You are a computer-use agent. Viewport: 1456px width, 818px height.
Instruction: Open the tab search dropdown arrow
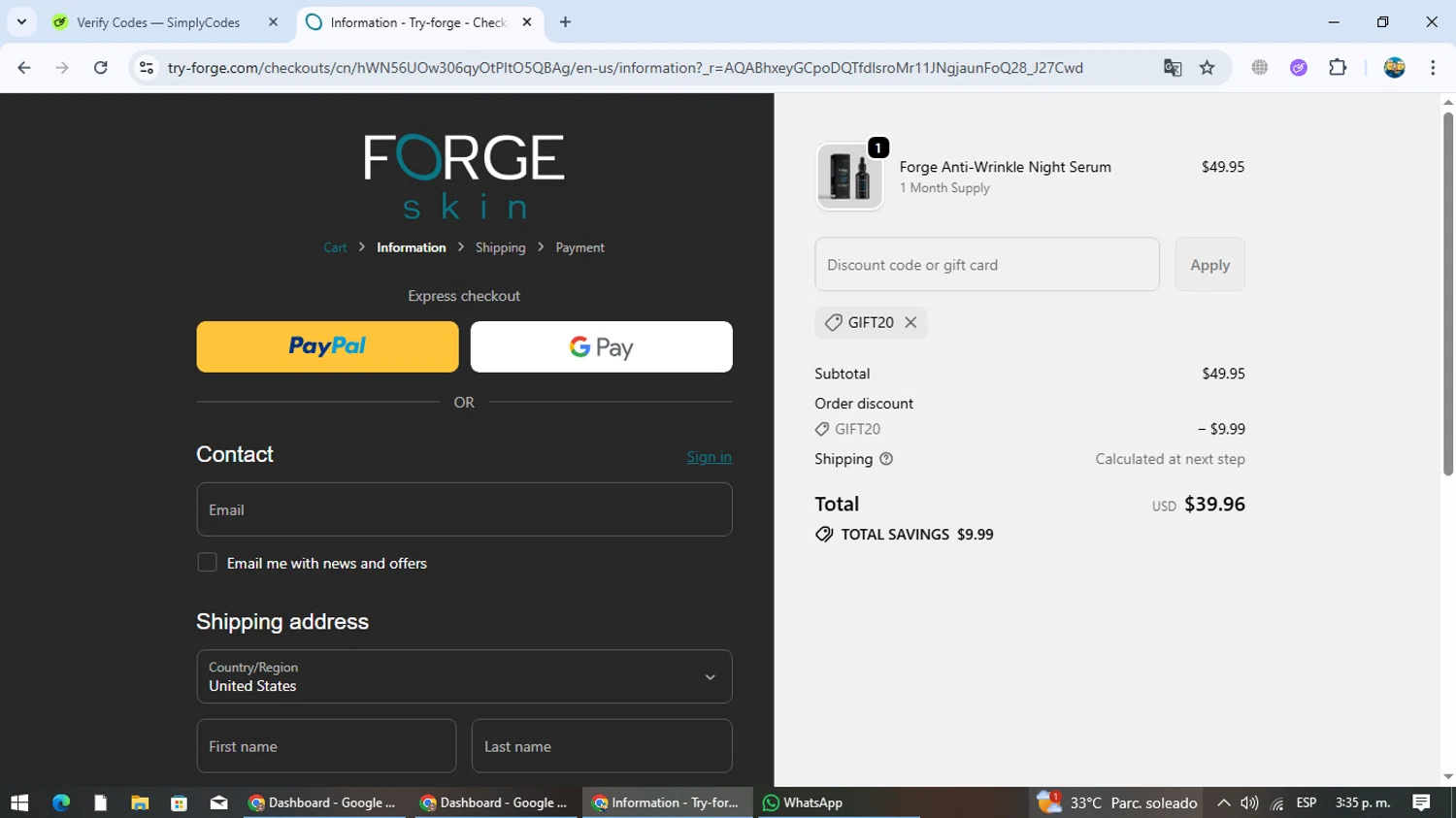pyautogui.click(x=21, y=21)
